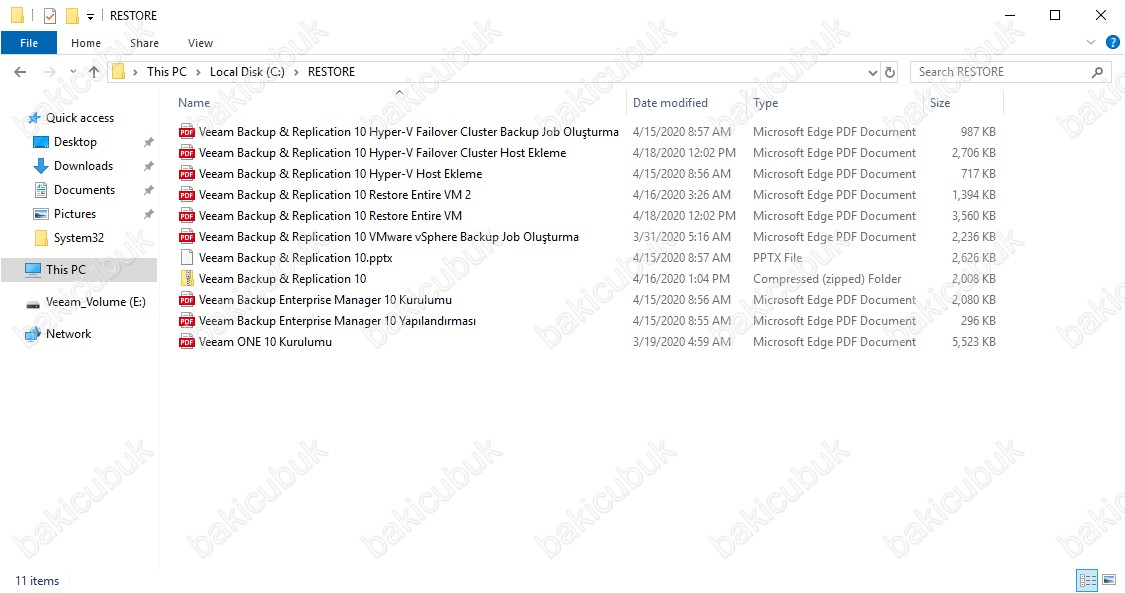Click the 3/31/2020 5:16 AM date cell
Viewport: 1125px width, 593px height.
682,237
